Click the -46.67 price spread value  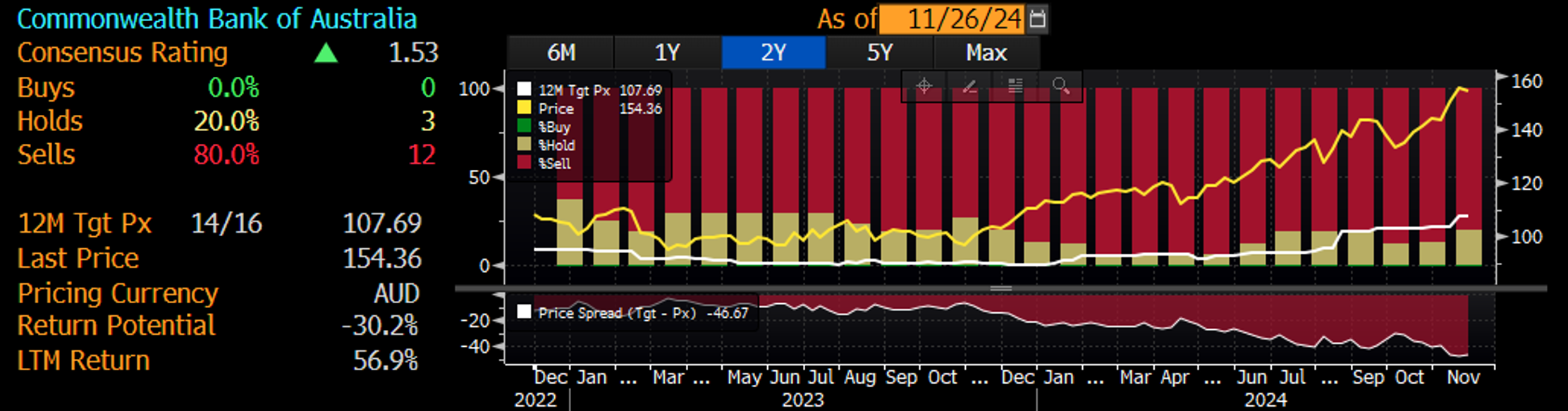point(728,313)
